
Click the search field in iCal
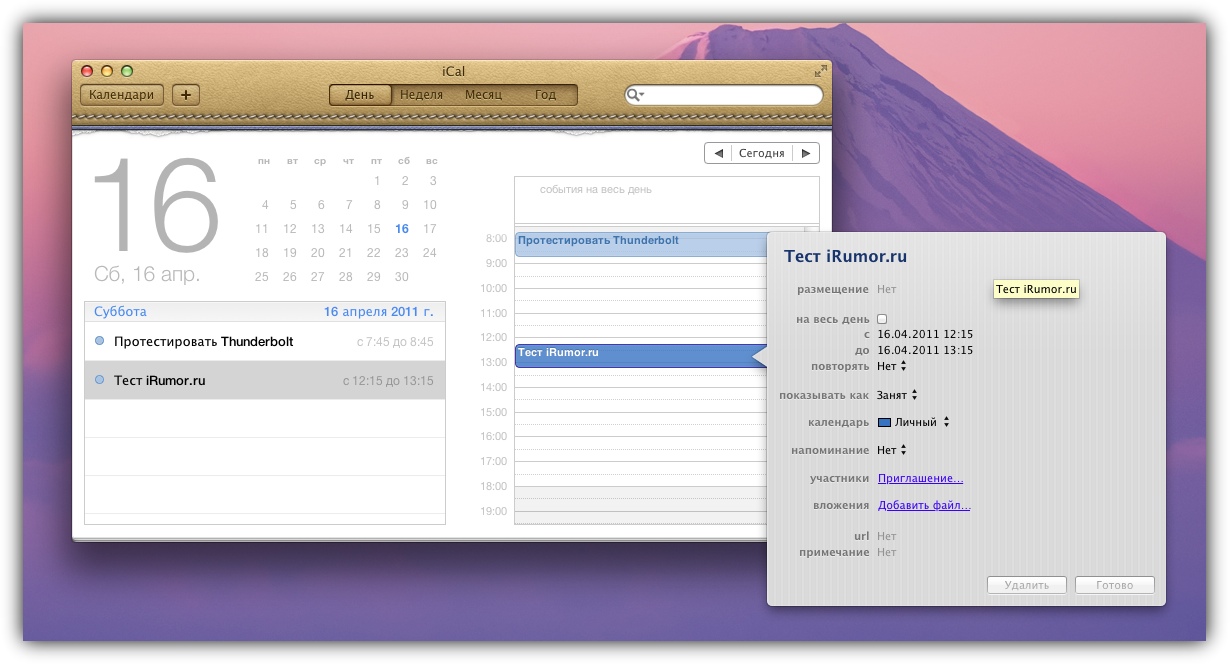723,95
